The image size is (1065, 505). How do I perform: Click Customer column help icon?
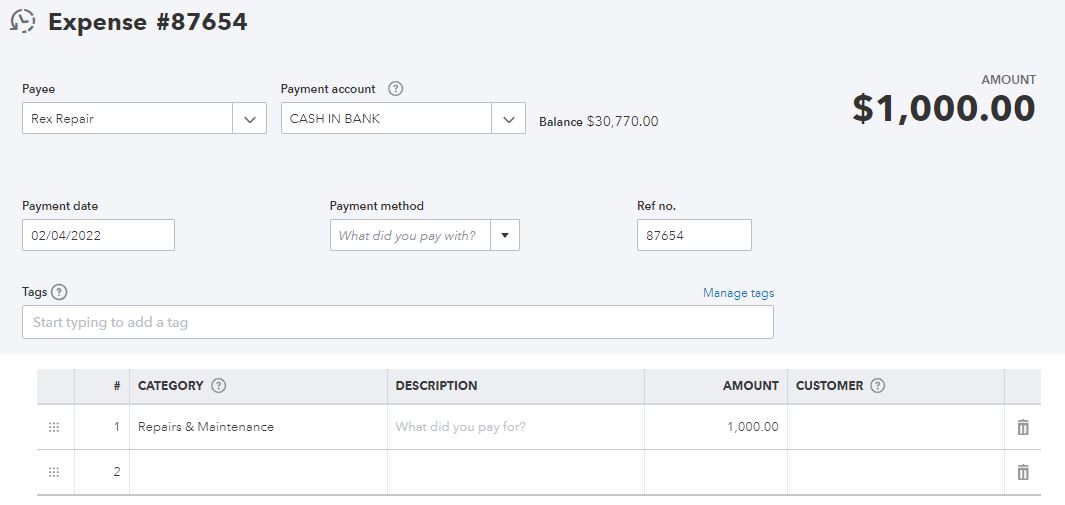coord(878,386)
